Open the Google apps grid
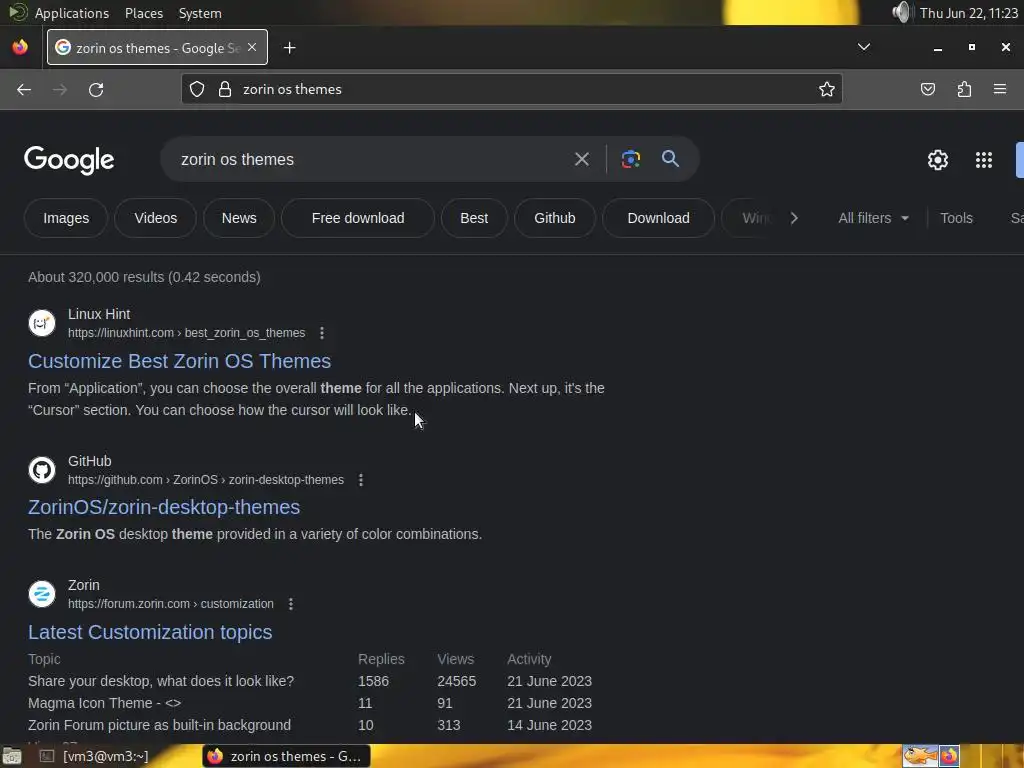1024x768 pixels. click(984, 160)
